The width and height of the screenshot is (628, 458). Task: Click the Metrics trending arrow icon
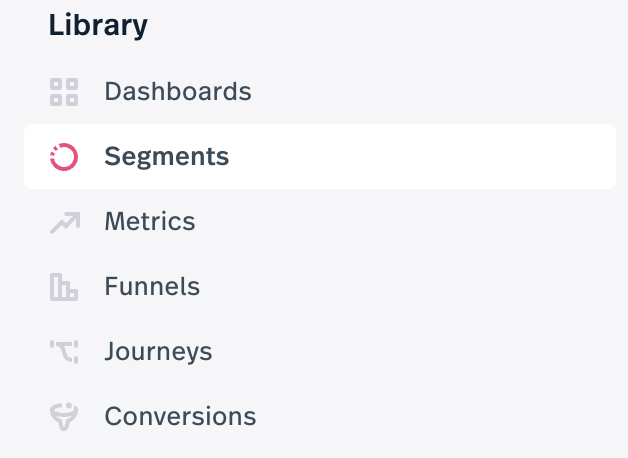[x=65, y=222]
